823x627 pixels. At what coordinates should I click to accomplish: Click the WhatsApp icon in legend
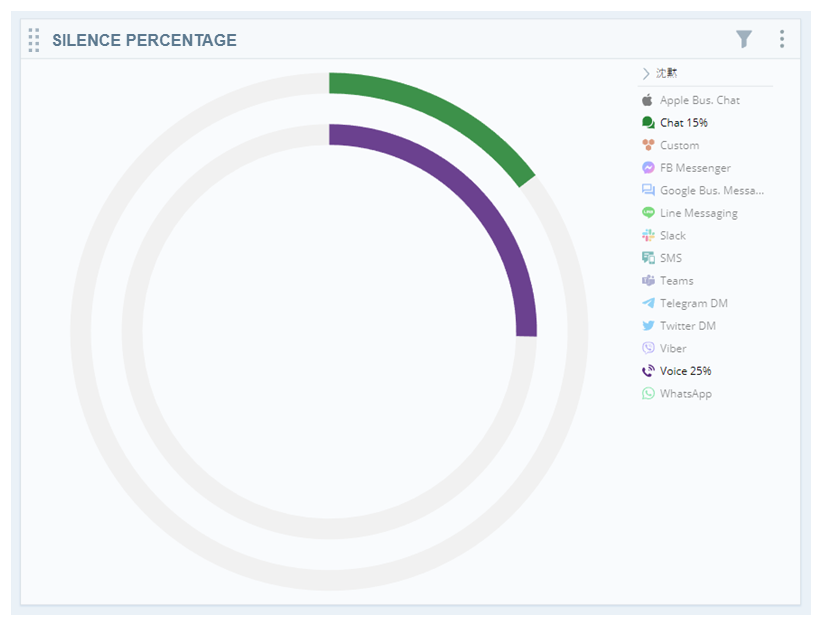click(x=648, y=394)
